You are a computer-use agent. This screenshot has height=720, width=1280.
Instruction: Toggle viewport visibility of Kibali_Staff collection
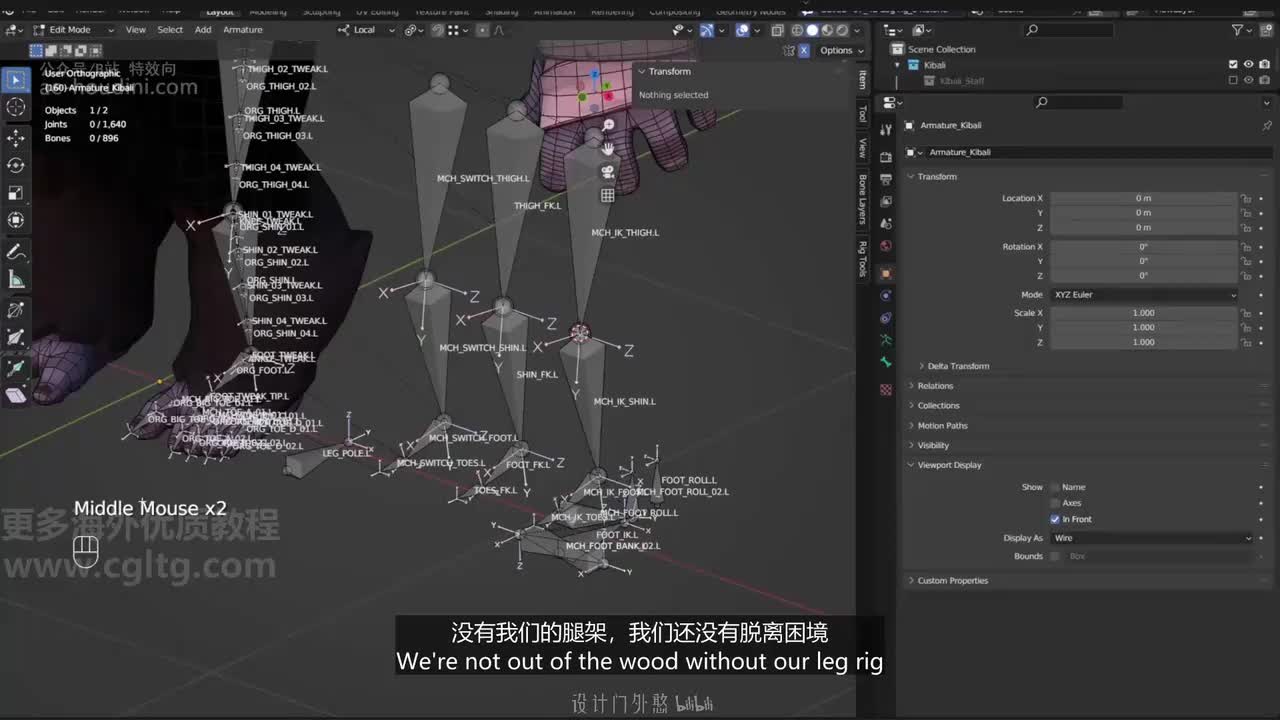pos(1248,81)
